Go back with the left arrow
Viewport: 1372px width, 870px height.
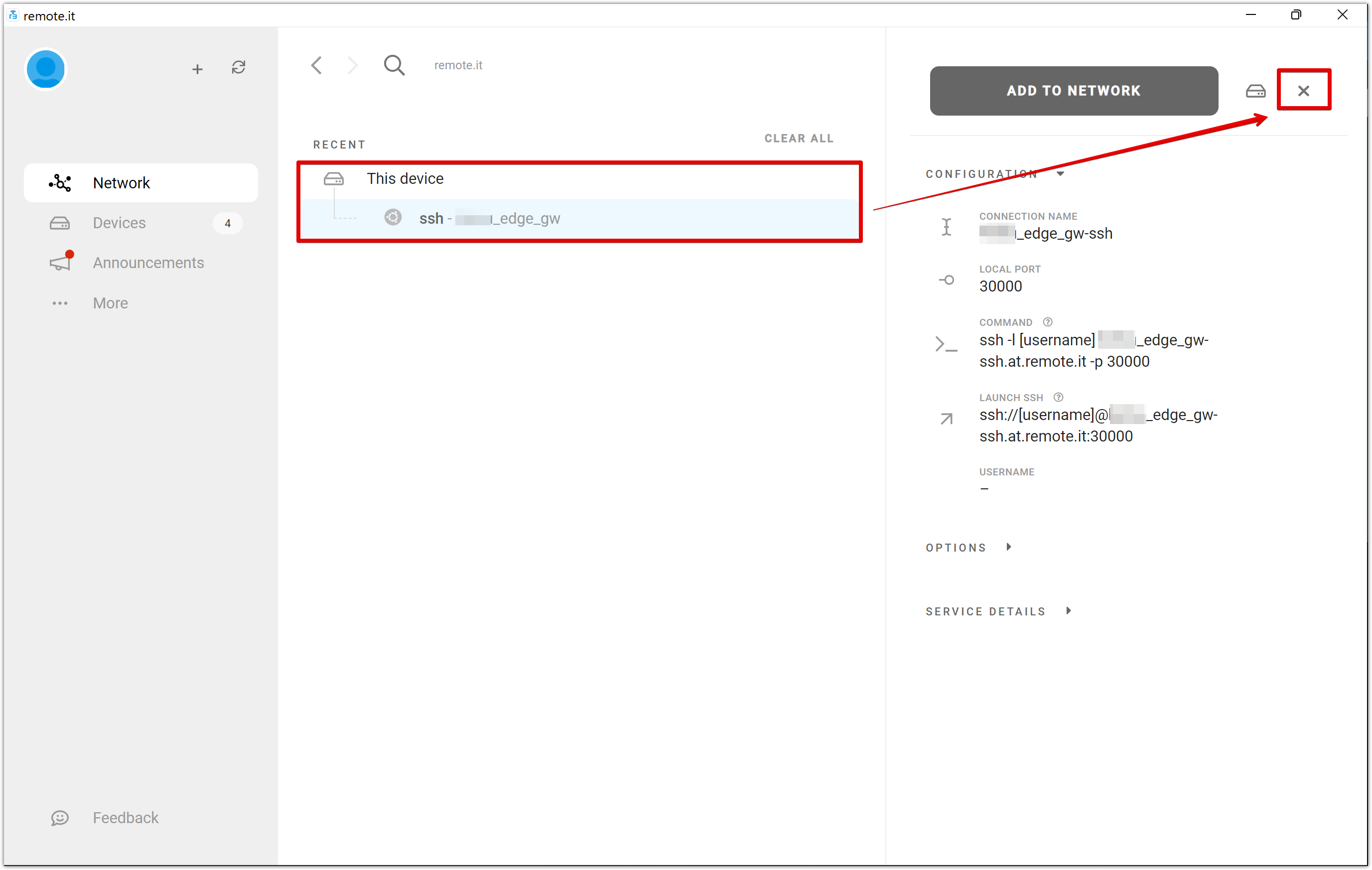(x=317, y=65)
